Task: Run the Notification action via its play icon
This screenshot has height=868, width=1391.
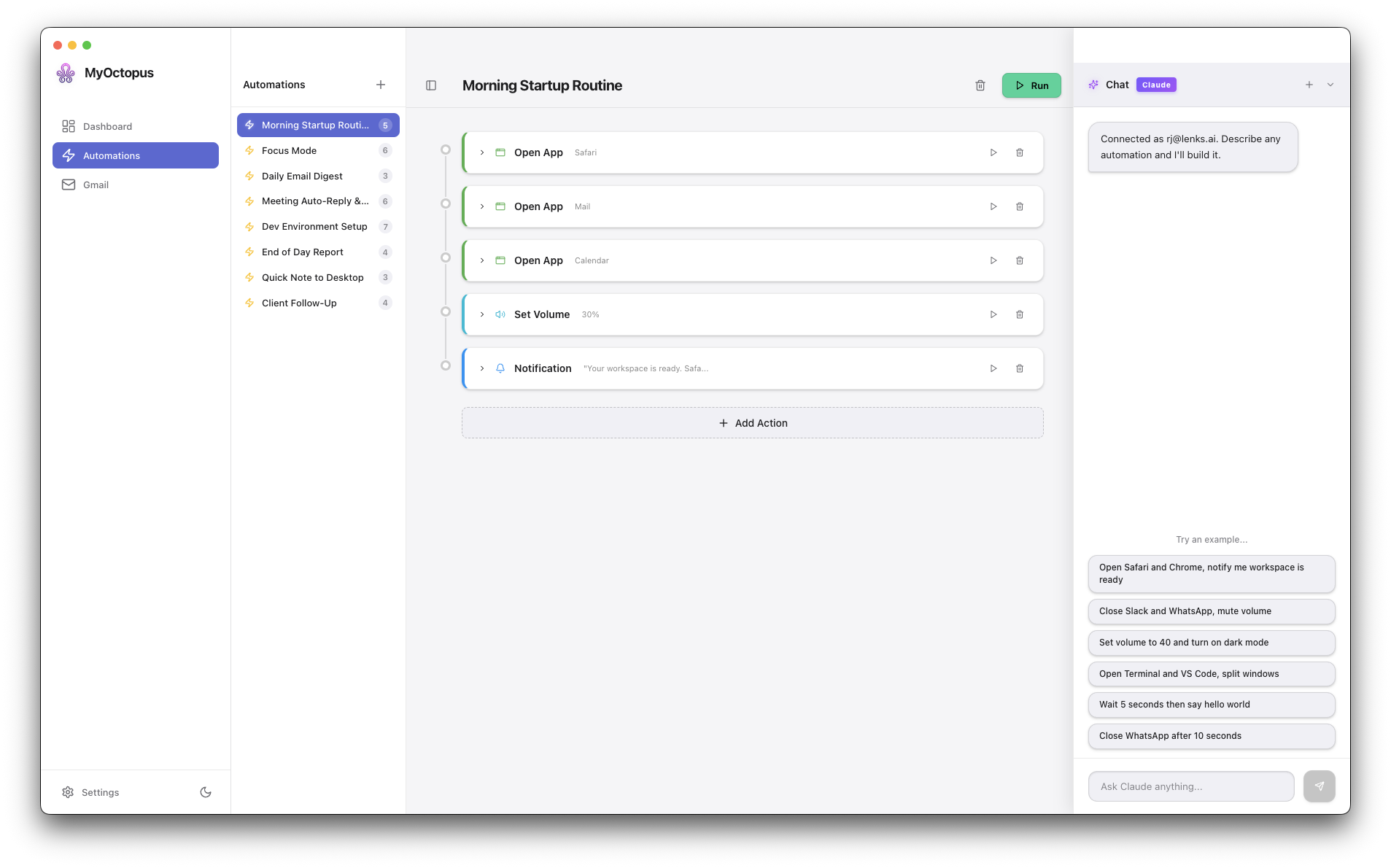Action: pyautogui.click(x=993, y=368)
